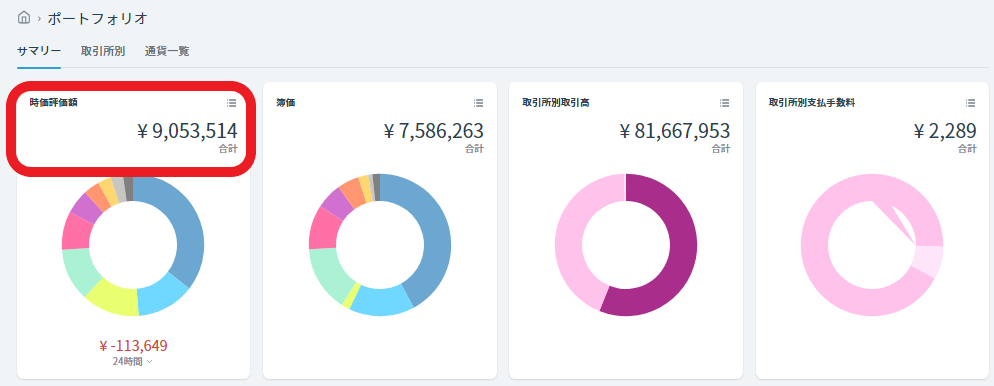Image resolution: width=994 pixels, height=386 pixels.
Task: Open list menu icon on 取引所別支払手数料 card
Action: pyautogui.click(x=971, y=103)
